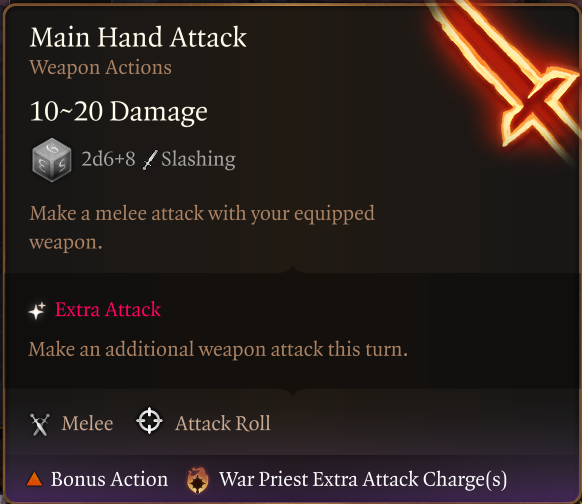Click the additional weapon attack description
This screenshot has height=504, width=582.
coord(218,350)
